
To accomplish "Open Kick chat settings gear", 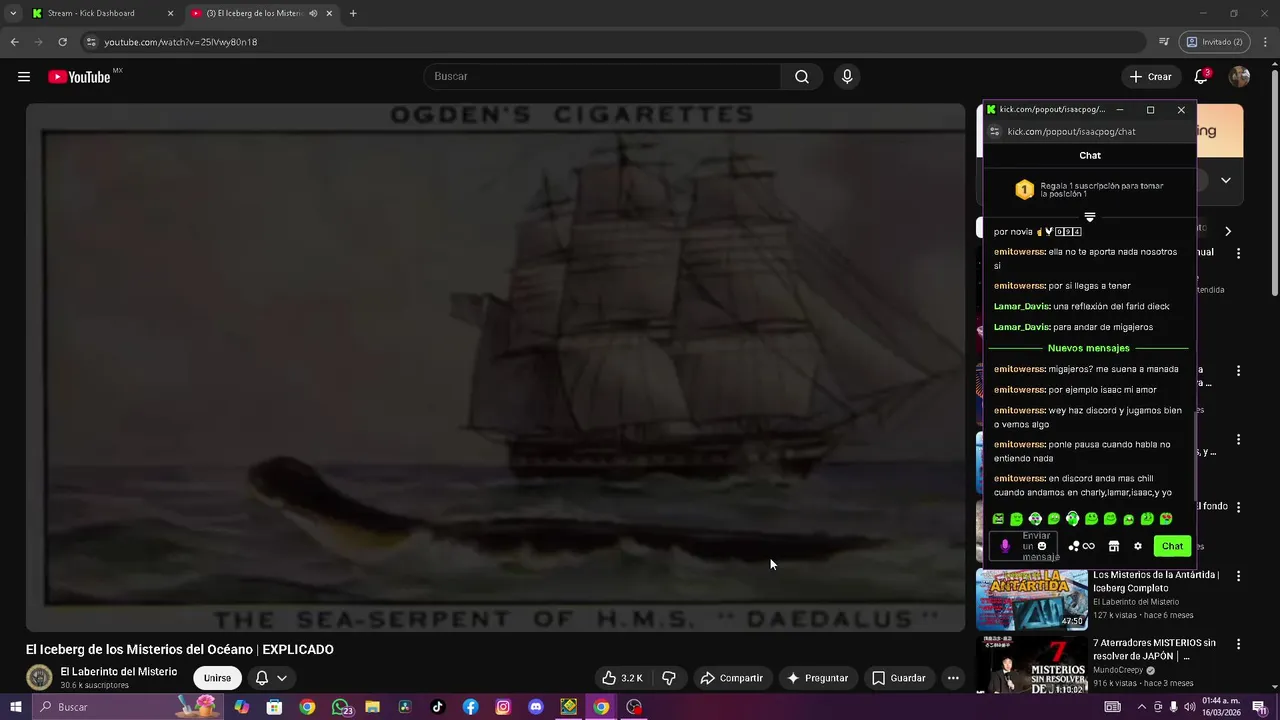I will tap(1138, 546).
